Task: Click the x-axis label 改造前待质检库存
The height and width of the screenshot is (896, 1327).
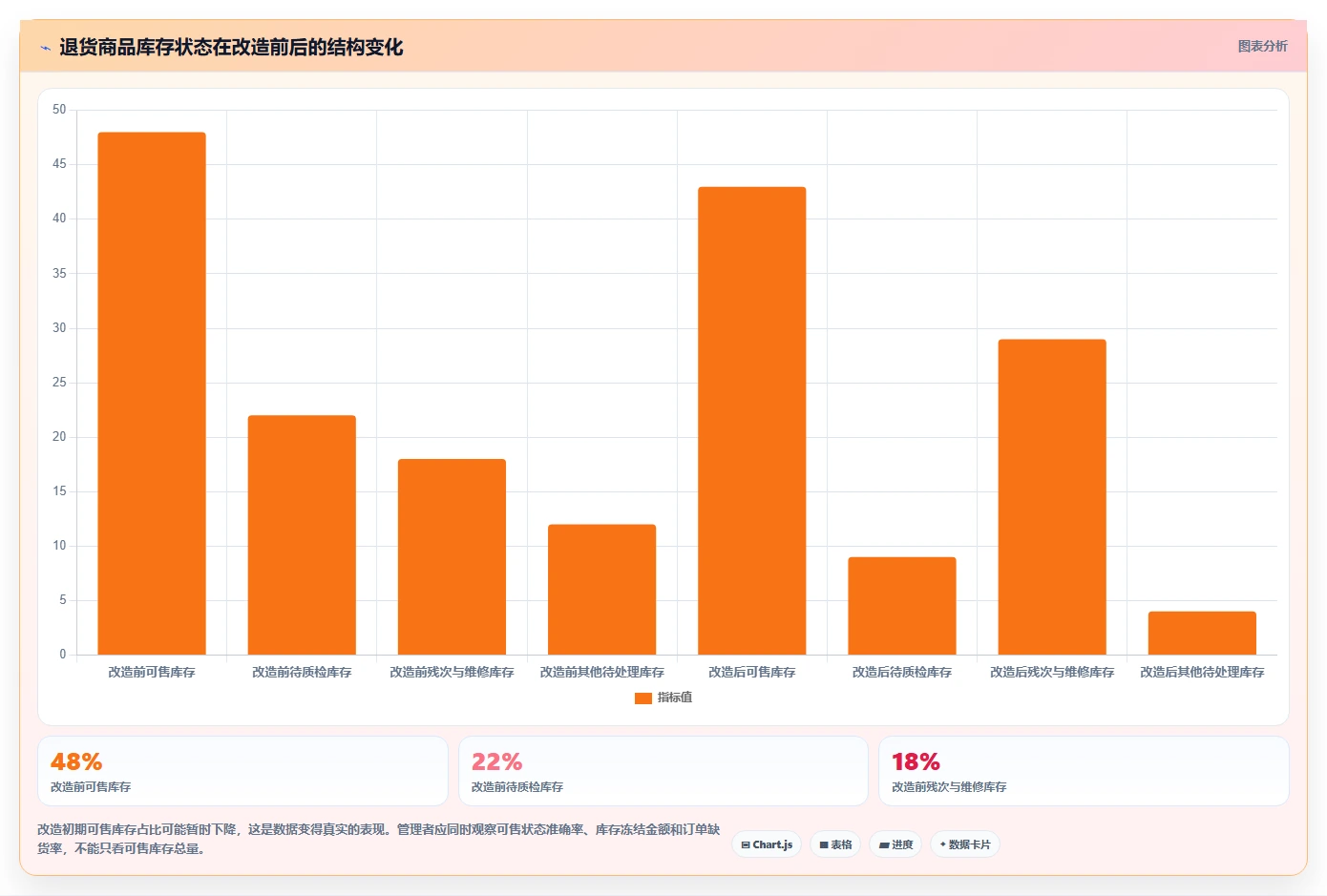Action: [x=302, y=672]
